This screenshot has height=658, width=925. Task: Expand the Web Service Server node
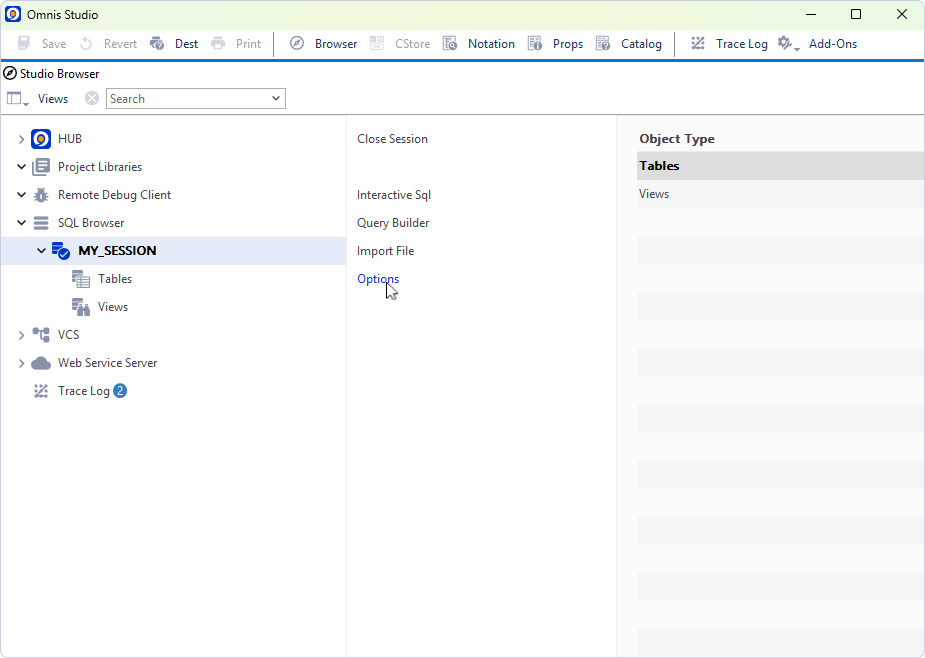coord(21,363)
